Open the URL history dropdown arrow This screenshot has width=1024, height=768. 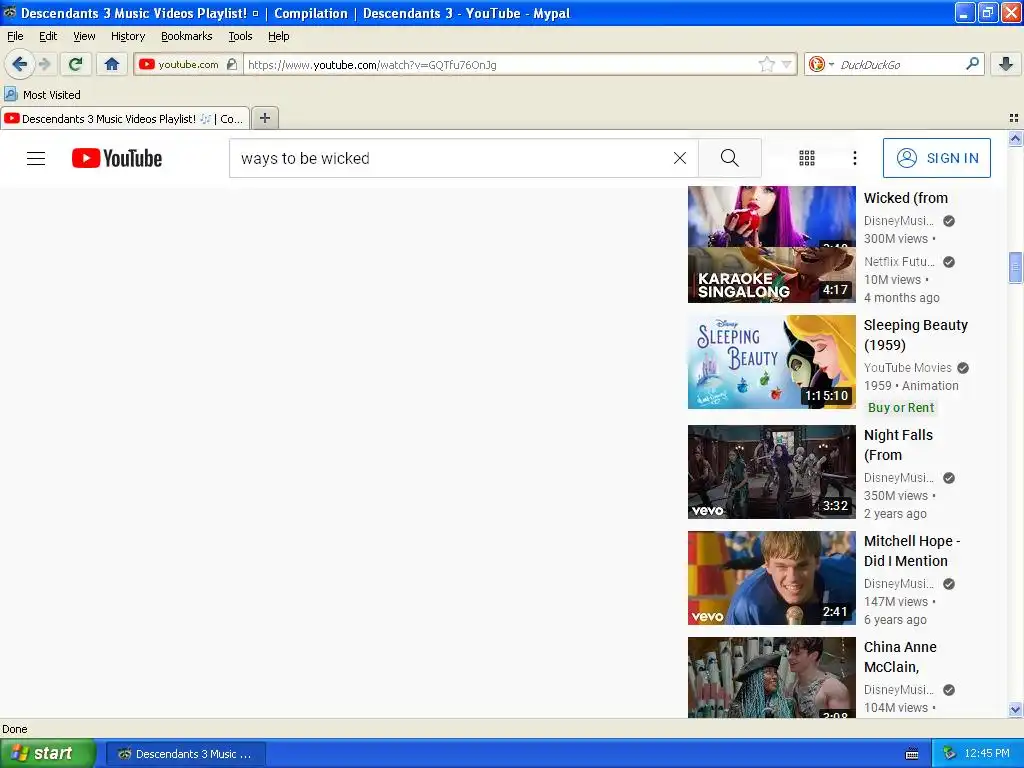[x=786, y=64]
